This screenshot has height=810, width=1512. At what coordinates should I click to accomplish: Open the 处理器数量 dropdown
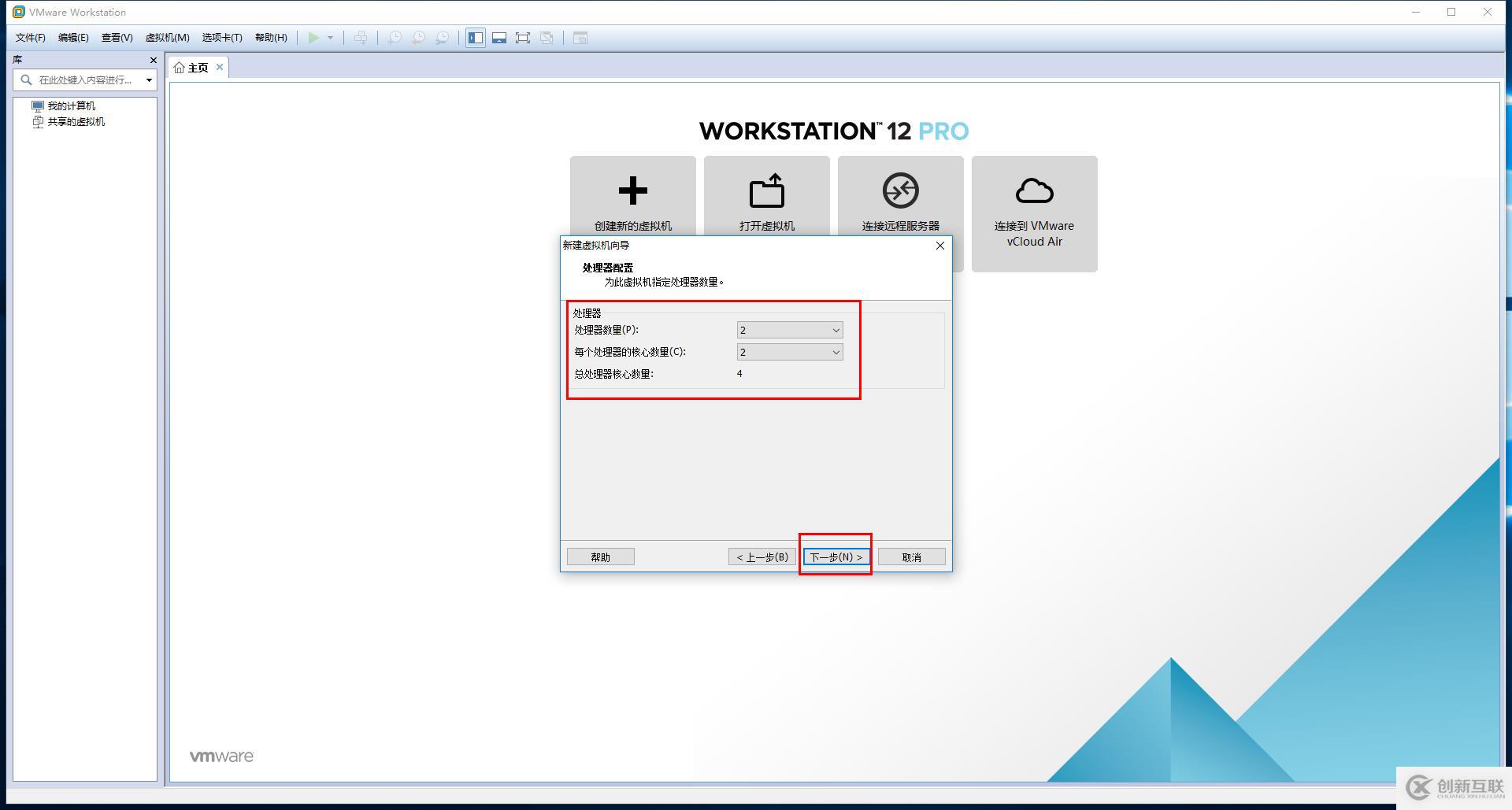tap(790, 330)
